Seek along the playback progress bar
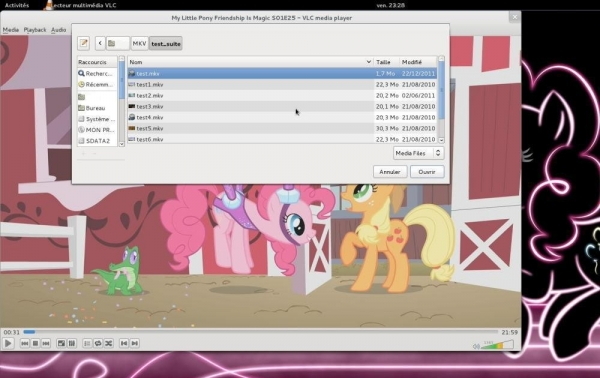The width and height of the screenshot is (600, 378). pos(261,332)
